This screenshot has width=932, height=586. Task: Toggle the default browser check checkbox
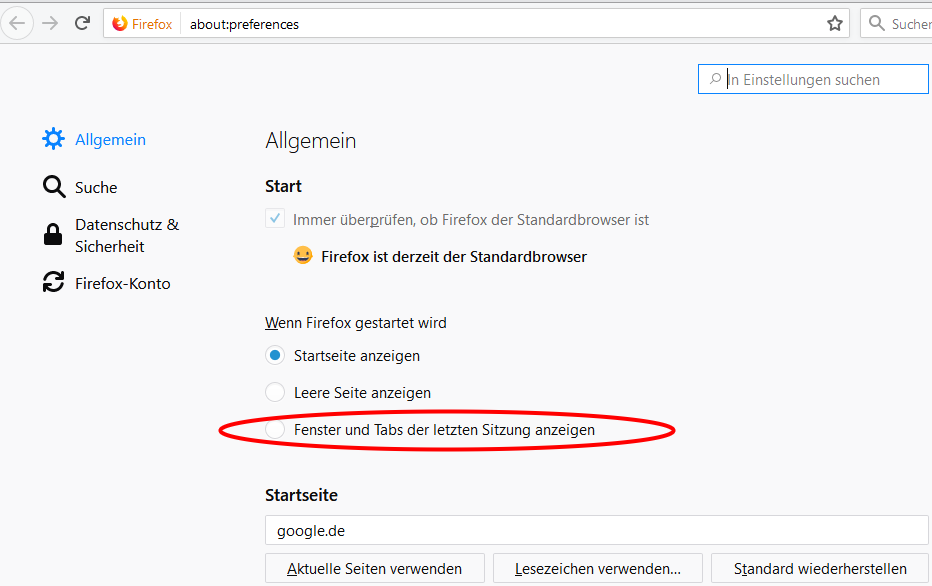pos(275,219)
